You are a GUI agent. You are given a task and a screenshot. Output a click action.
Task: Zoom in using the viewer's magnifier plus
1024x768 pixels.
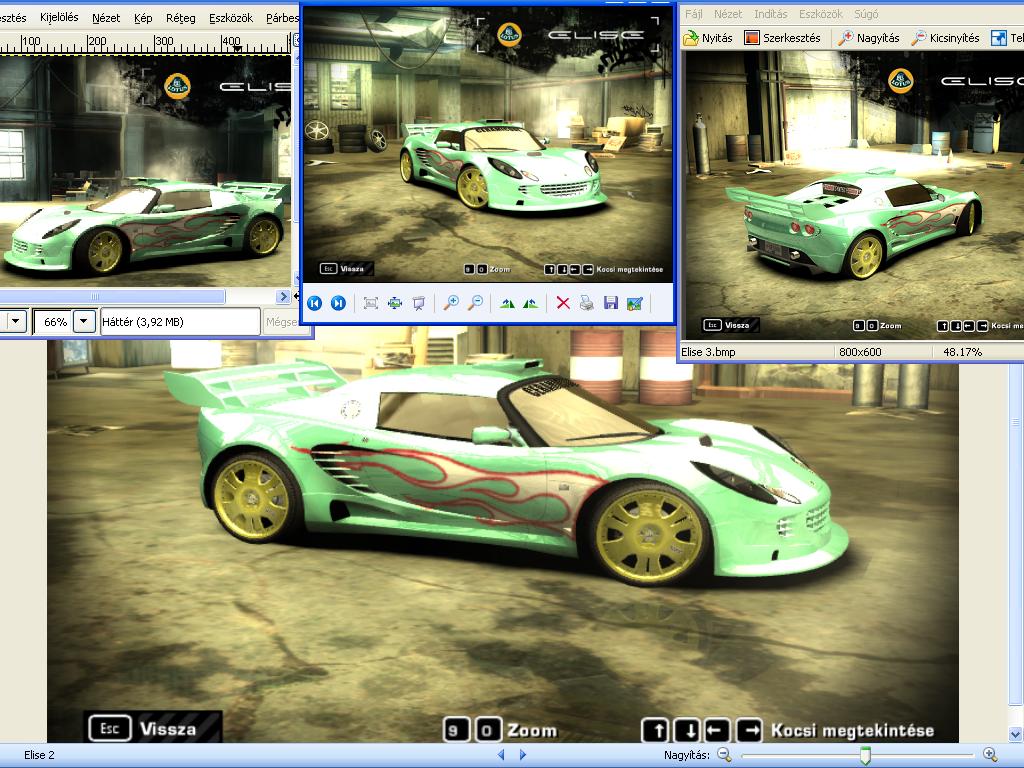pos(451,303)
